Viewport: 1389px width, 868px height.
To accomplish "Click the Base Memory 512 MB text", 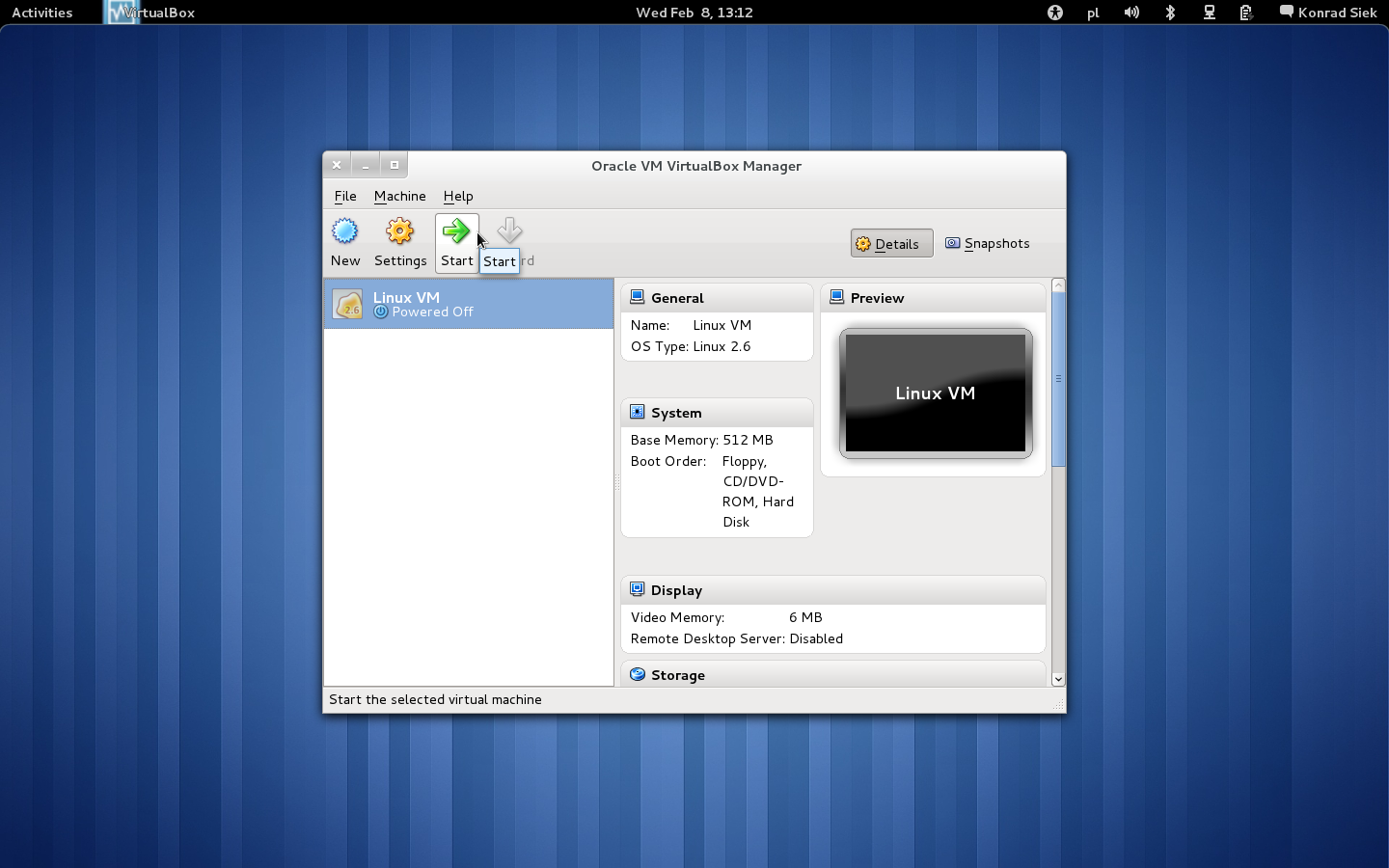I will pos(702,440).
